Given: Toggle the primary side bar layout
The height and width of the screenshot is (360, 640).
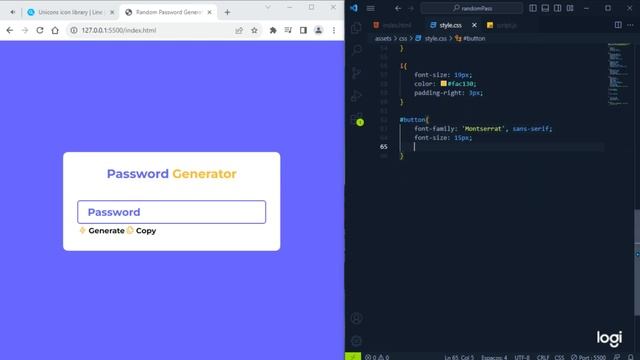Looking at the screenshot, I should [533, 8].
